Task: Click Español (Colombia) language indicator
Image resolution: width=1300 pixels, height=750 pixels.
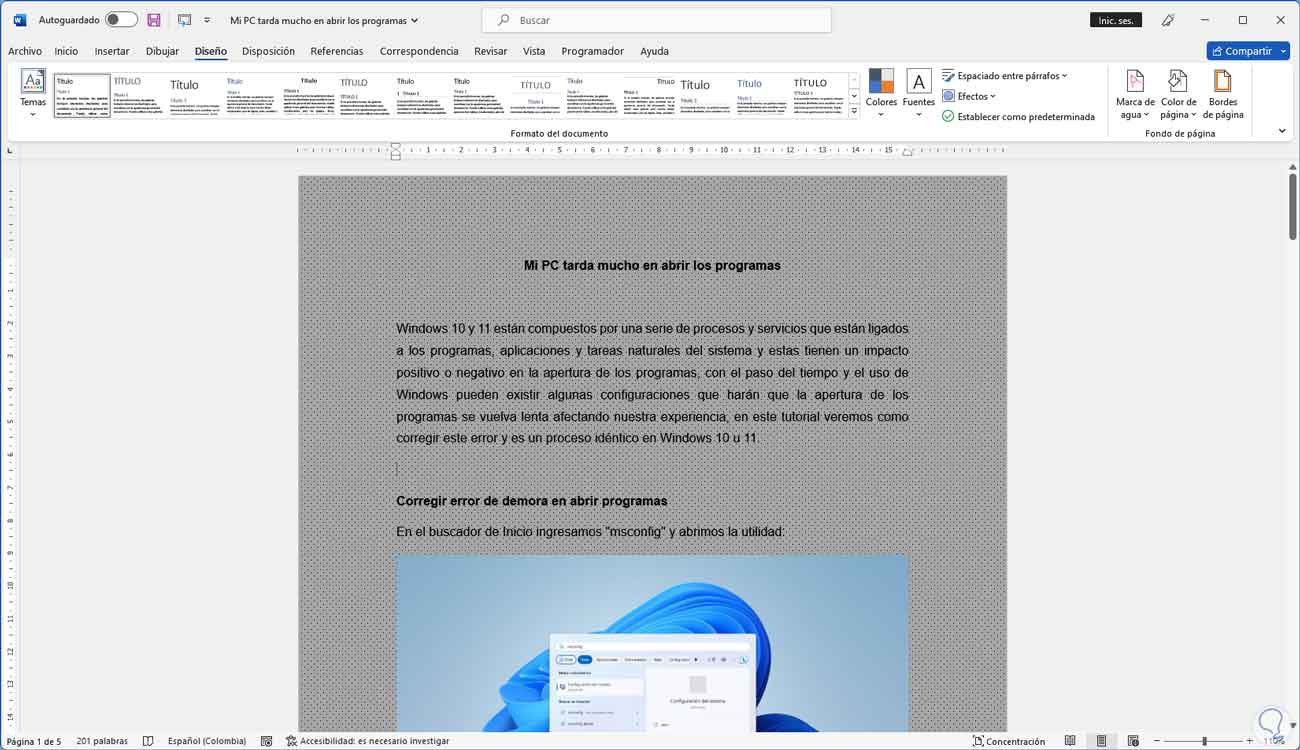Action: click(x=206, y=741)
